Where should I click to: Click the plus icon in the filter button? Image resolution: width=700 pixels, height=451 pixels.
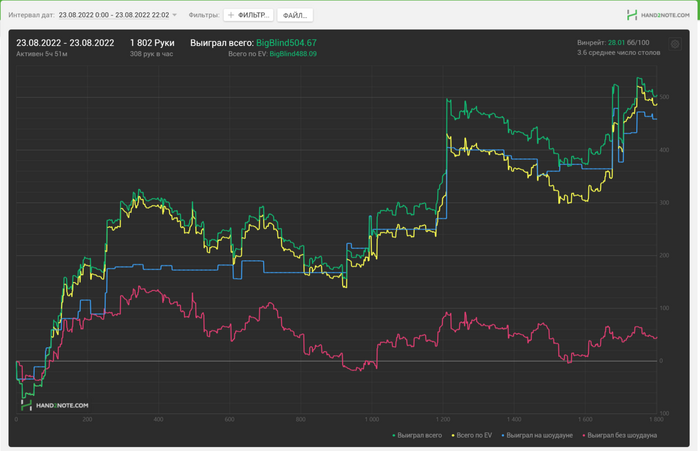pyautogui.click(x=231, y=15)
